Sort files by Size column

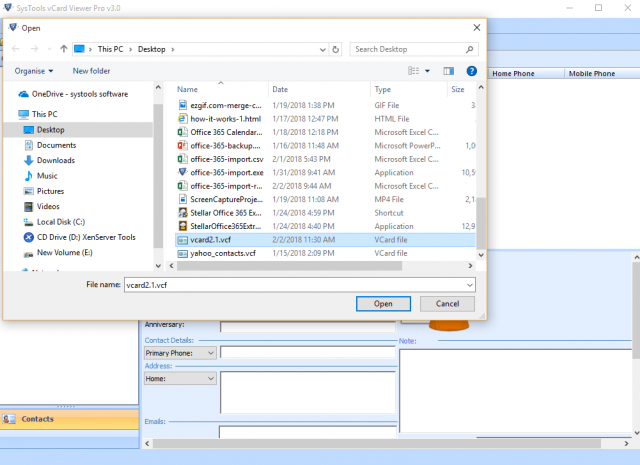458,89
